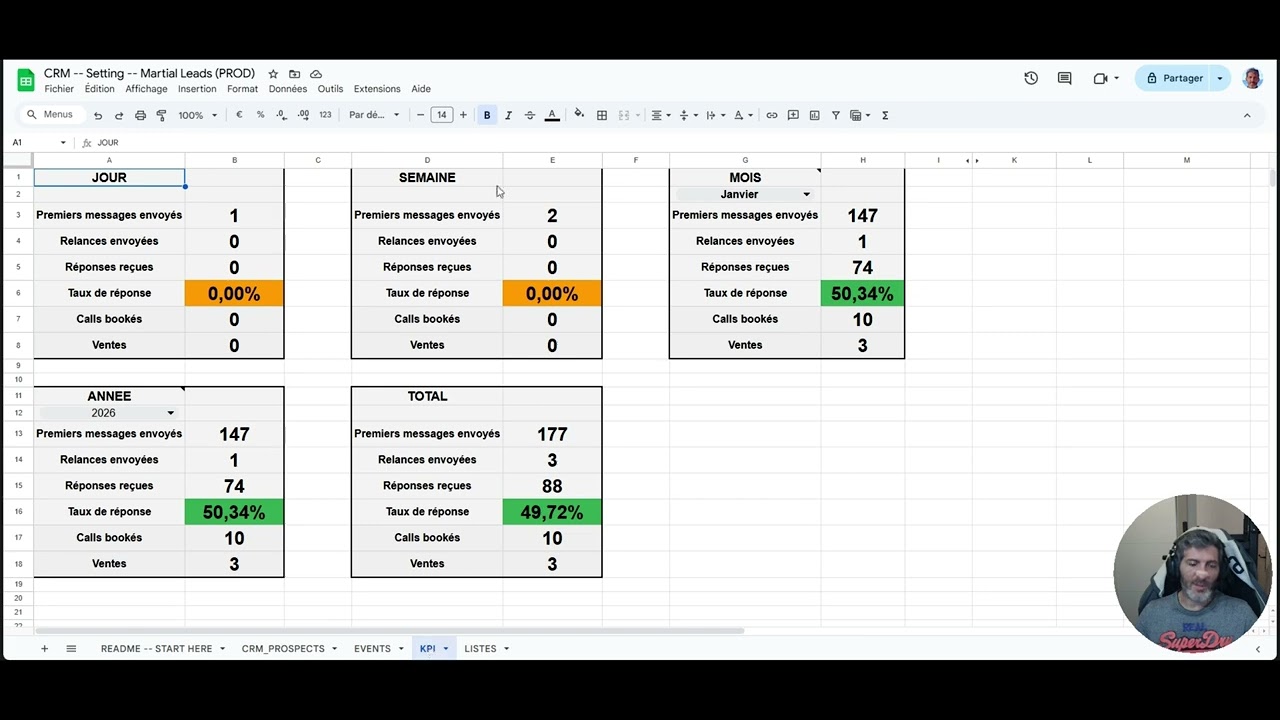
Task: Star the document
Action: coord(273,74)
